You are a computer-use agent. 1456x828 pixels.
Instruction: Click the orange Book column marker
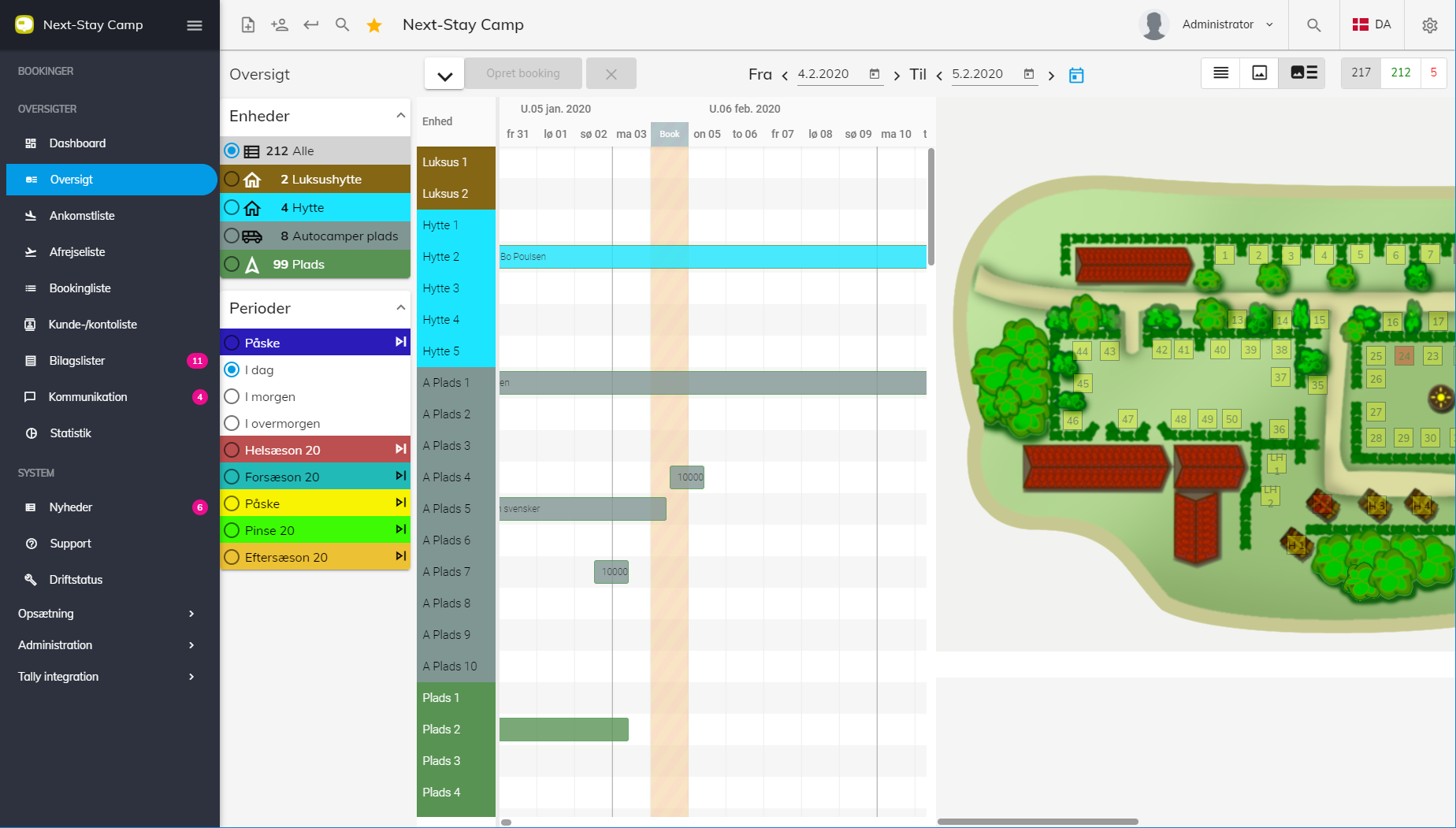point(669,134)
